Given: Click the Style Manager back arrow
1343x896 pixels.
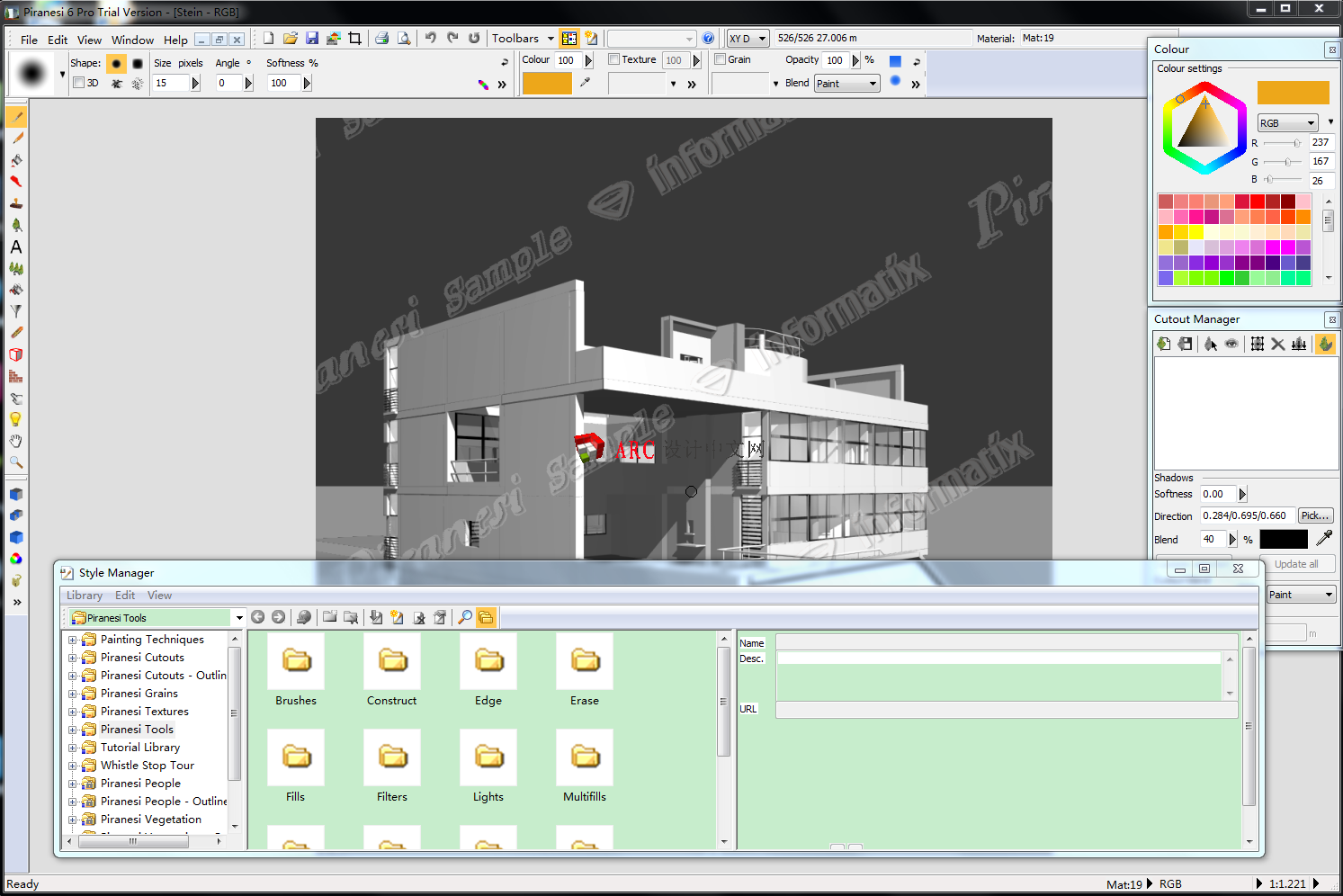Looking at the screenshot, I should [258, 617].
